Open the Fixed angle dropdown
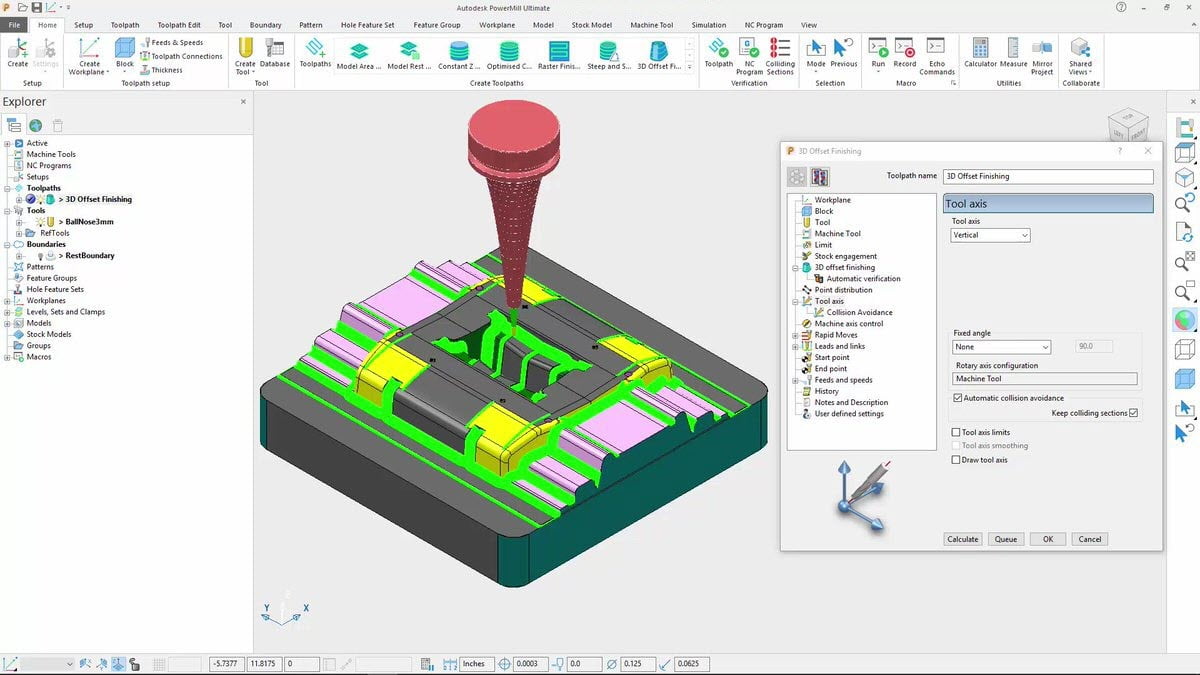 [x=1001, y=347]
